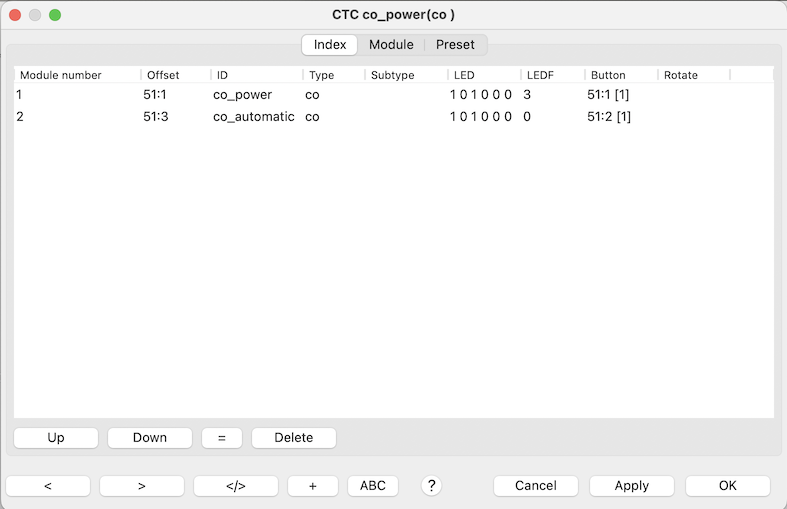Select the co_power row
This screenshot has height=509, width=787.
pyautogui.click(x=242, y=95)
